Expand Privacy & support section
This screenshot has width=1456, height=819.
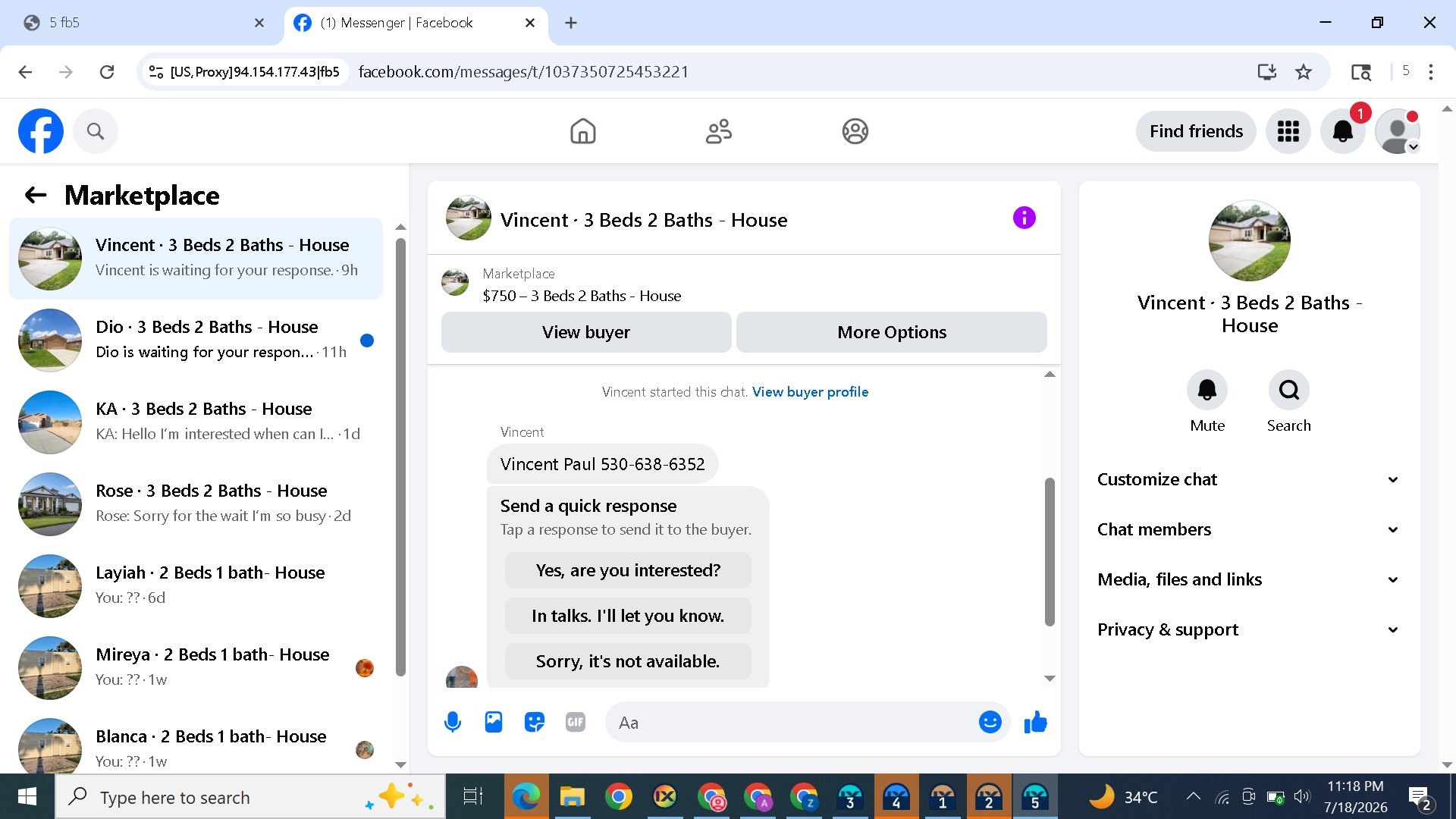coord(1249,629)
